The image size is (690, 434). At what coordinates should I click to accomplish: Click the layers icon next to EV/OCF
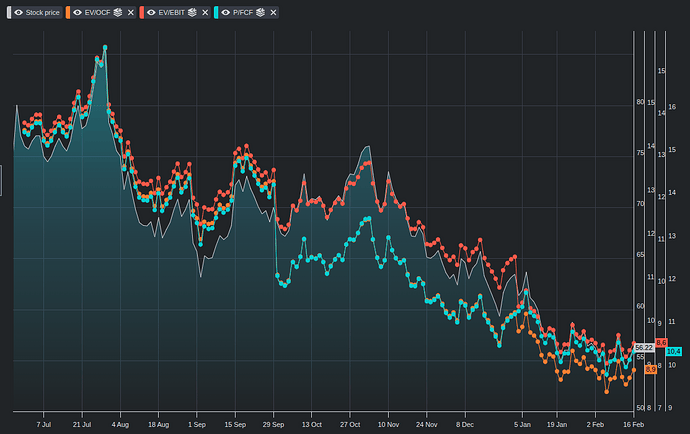click(x=117, y=12)
